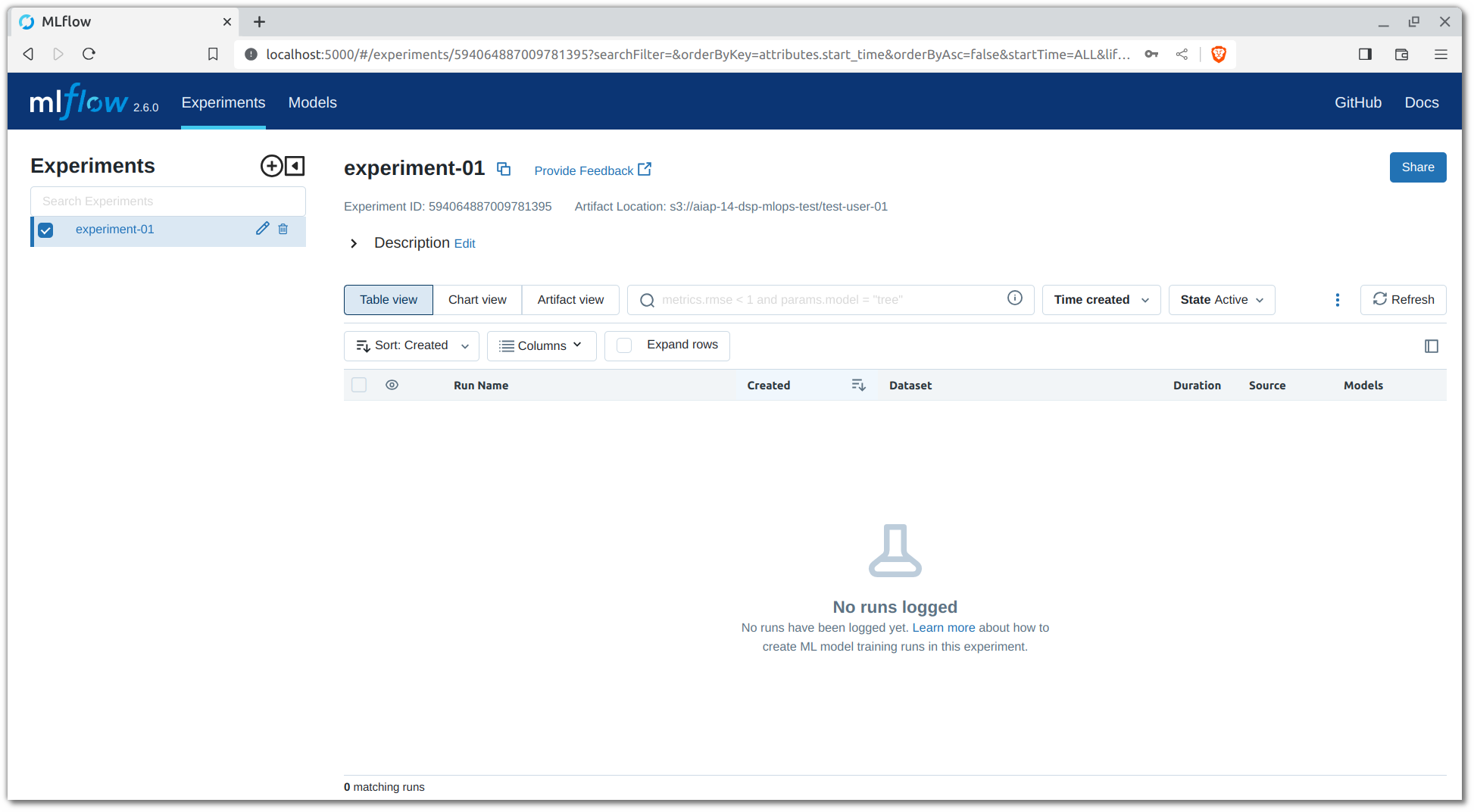1474x812 pixels.
Task: Open the Time created dropdown
Action: point(1101,300)
